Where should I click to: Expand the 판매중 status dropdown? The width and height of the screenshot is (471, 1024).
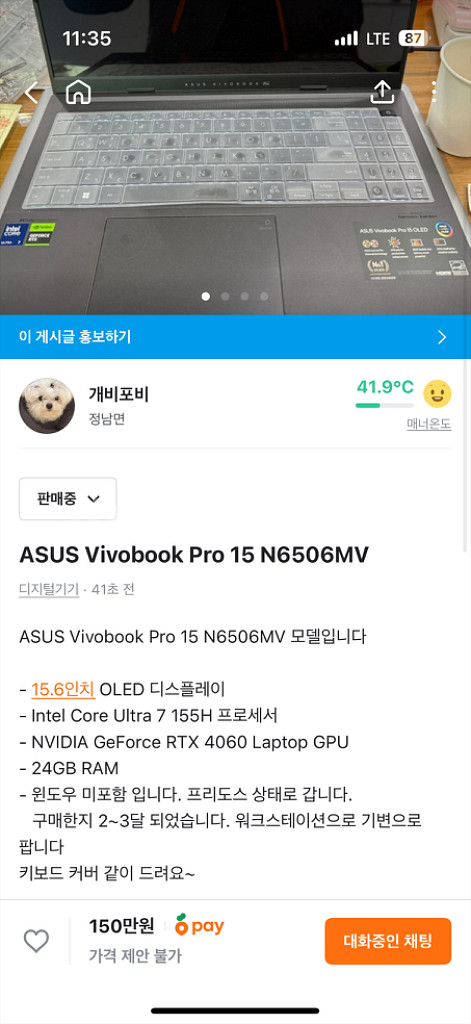[x=68, y=499]
